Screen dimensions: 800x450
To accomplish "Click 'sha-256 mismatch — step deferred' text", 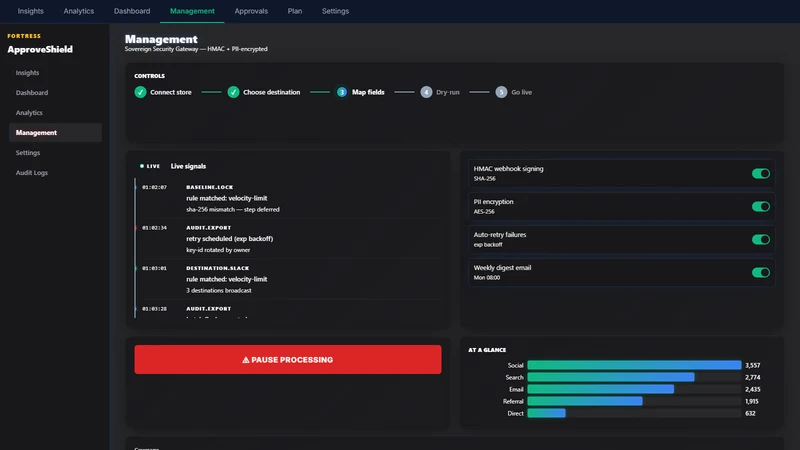I will click(x=233, y=210).
